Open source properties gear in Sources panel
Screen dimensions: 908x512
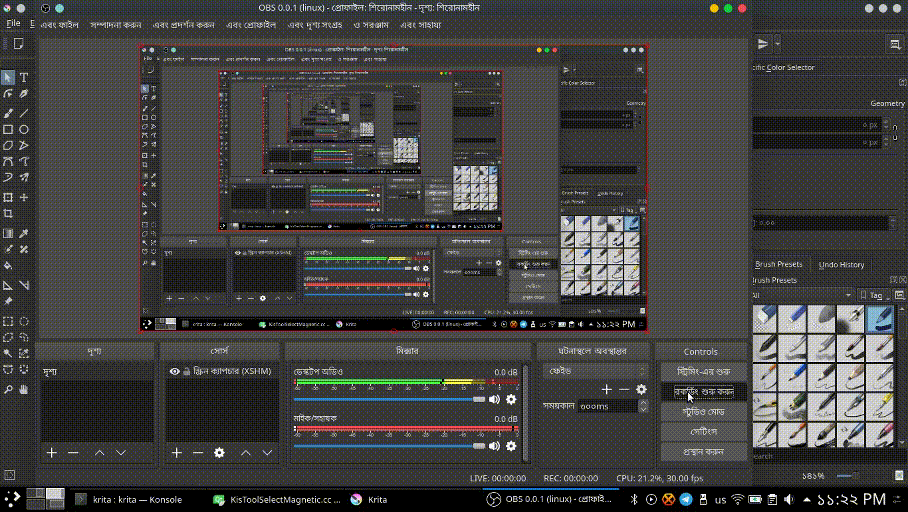click(x=219, y=453)
